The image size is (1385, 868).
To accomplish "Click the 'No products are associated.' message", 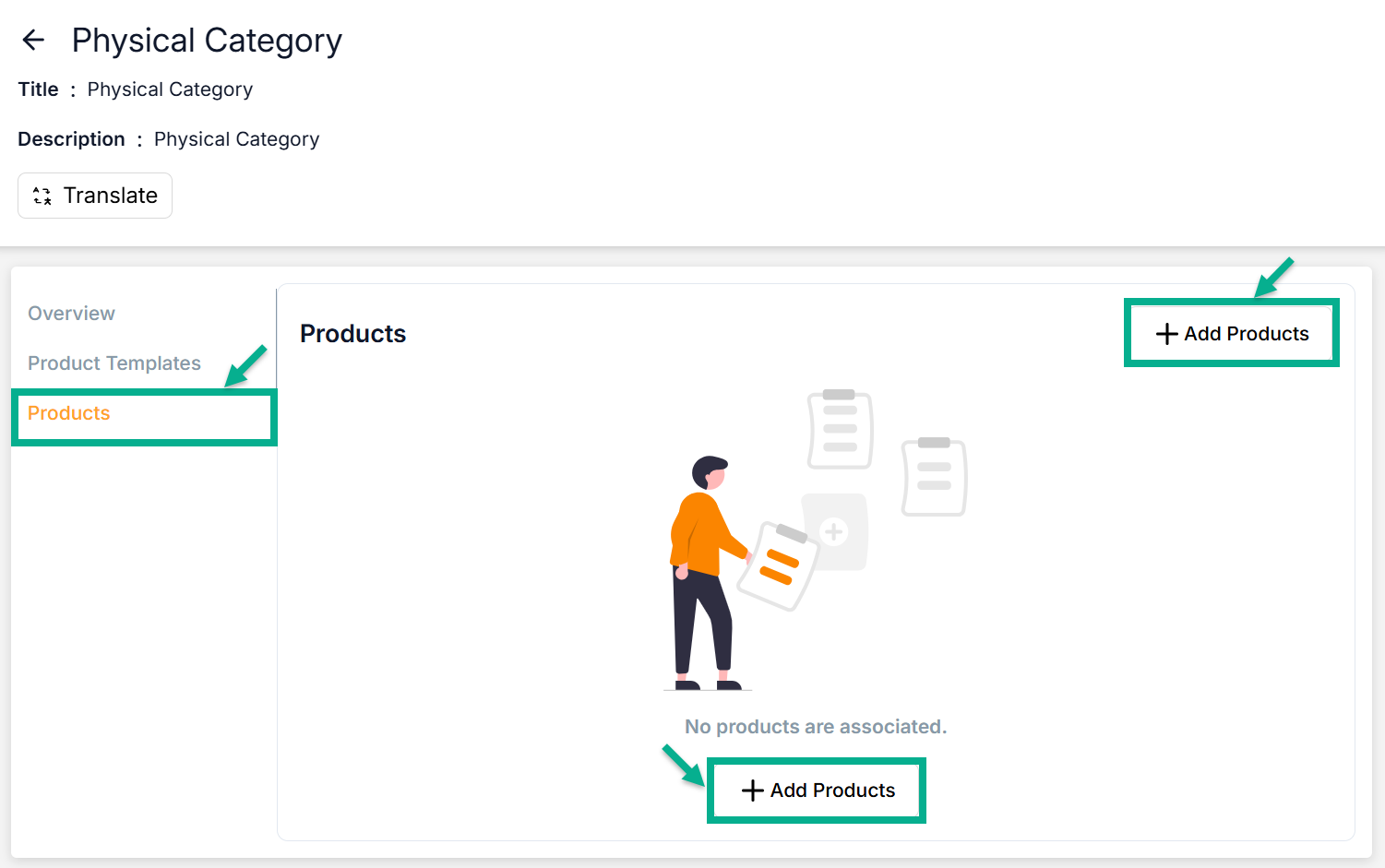I will coord(816,727).
